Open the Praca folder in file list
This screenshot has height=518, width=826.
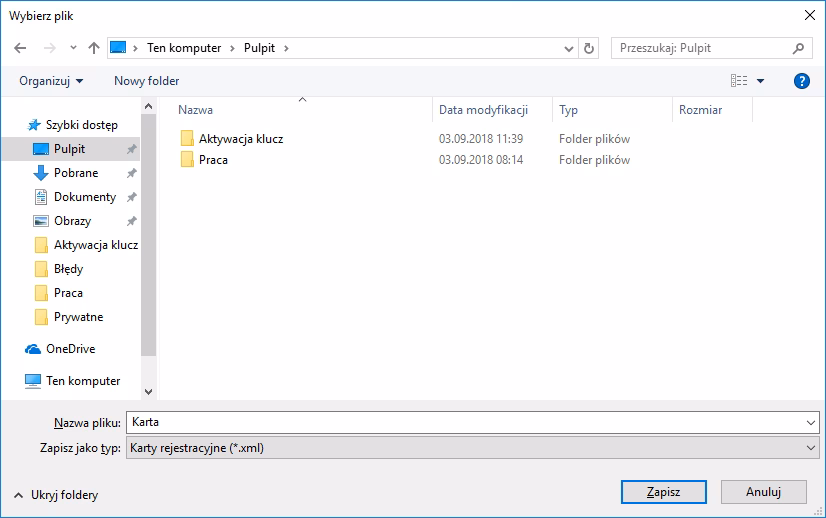[213, 160]
